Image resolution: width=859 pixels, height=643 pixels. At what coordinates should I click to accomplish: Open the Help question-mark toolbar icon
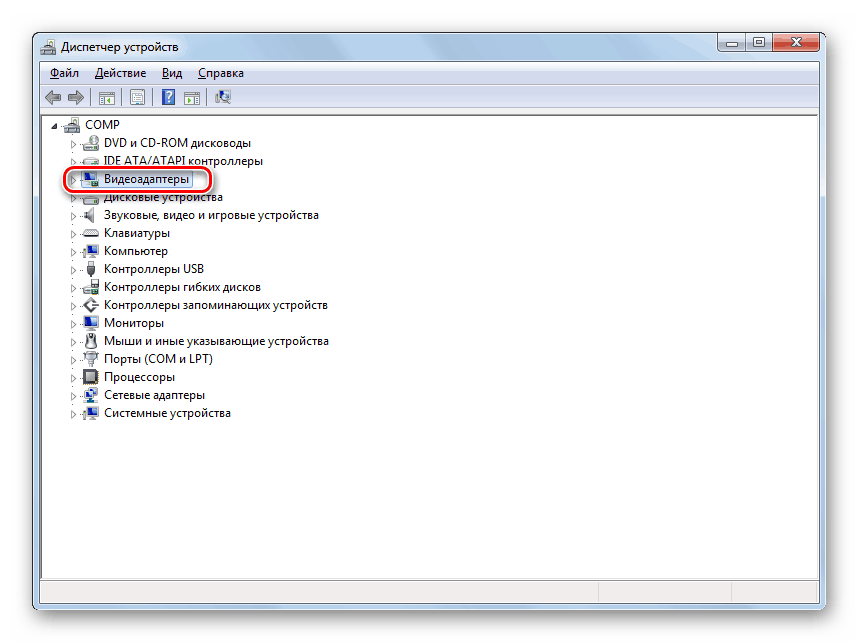click(x=168, y=97)
